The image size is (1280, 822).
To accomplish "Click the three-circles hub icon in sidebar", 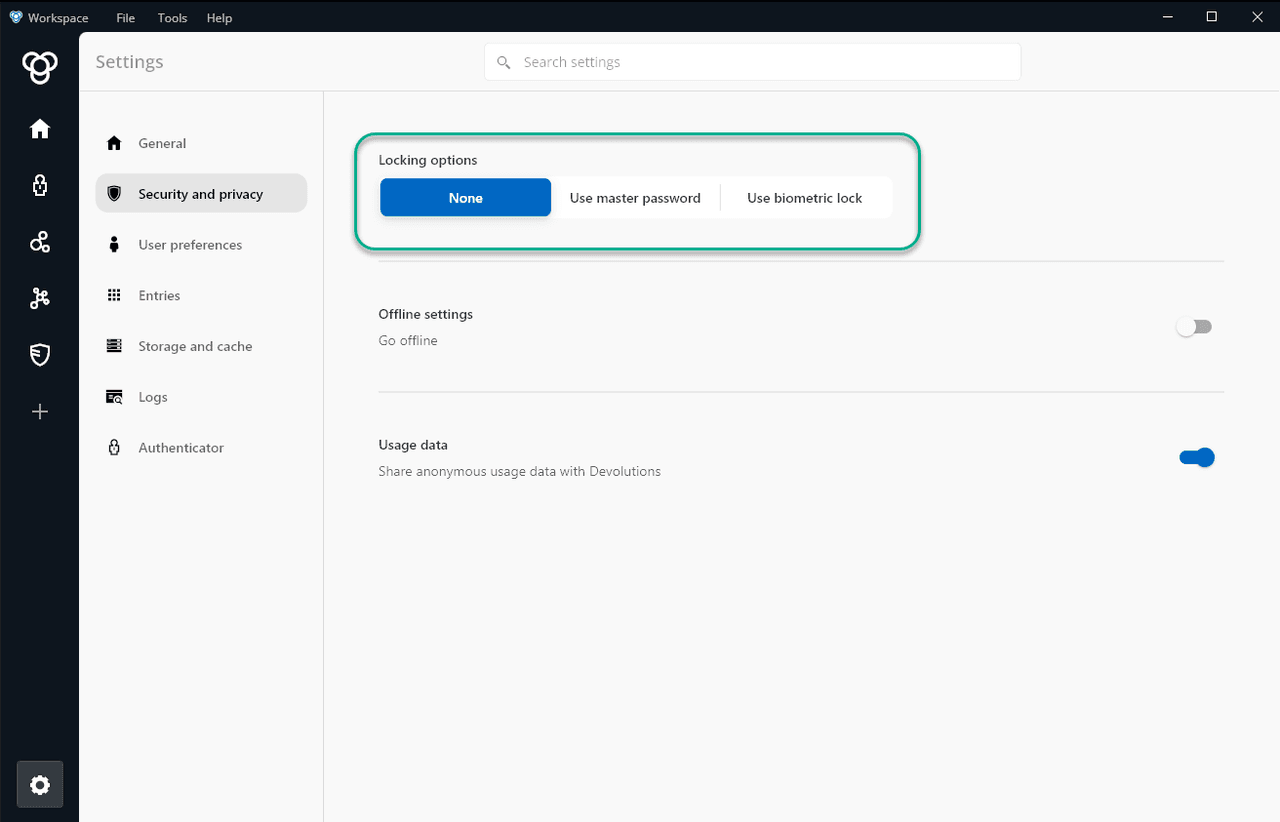I will click(x=40, y=242).
